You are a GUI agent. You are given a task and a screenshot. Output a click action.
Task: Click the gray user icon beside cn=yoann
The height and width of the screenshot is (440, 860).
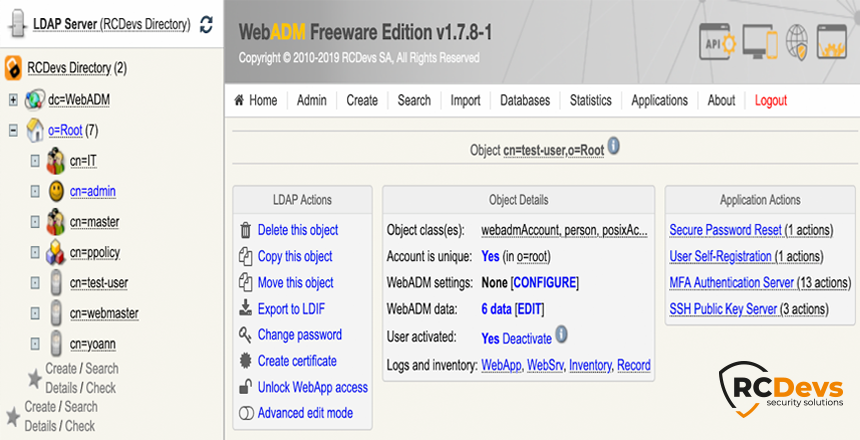click(56, 344)
